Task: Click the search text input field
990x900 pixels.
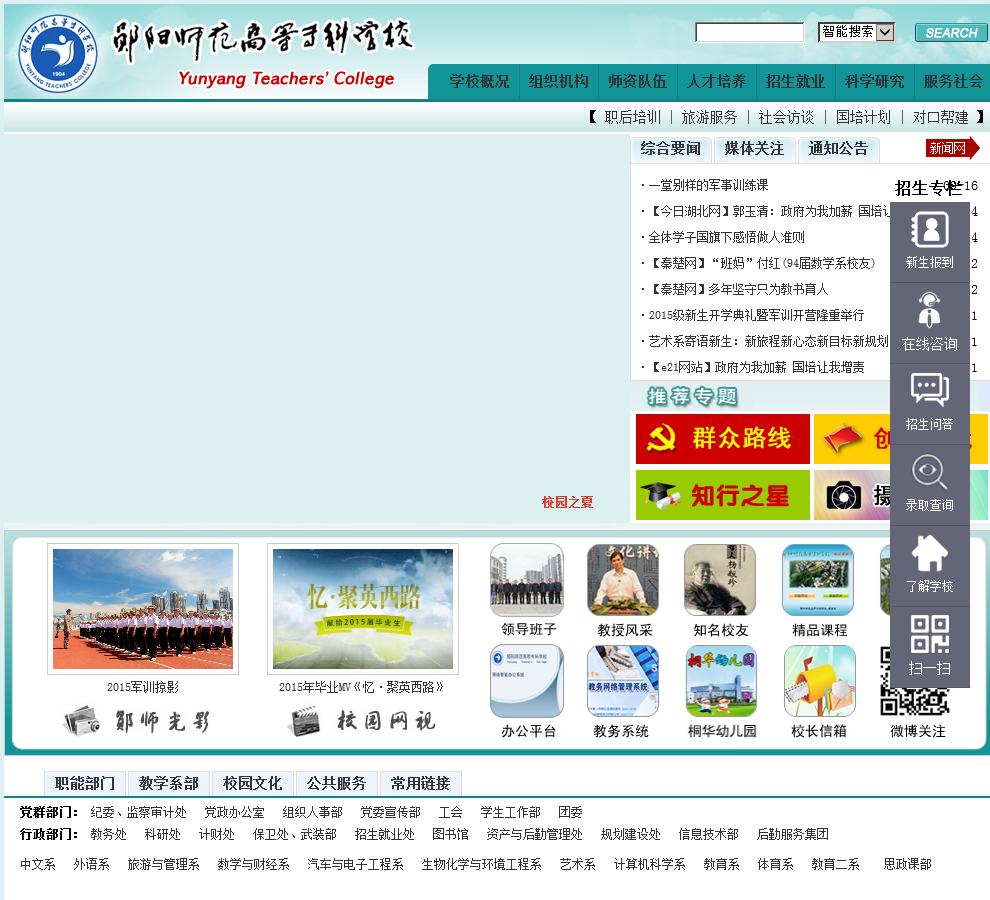Action: point(749,32)
